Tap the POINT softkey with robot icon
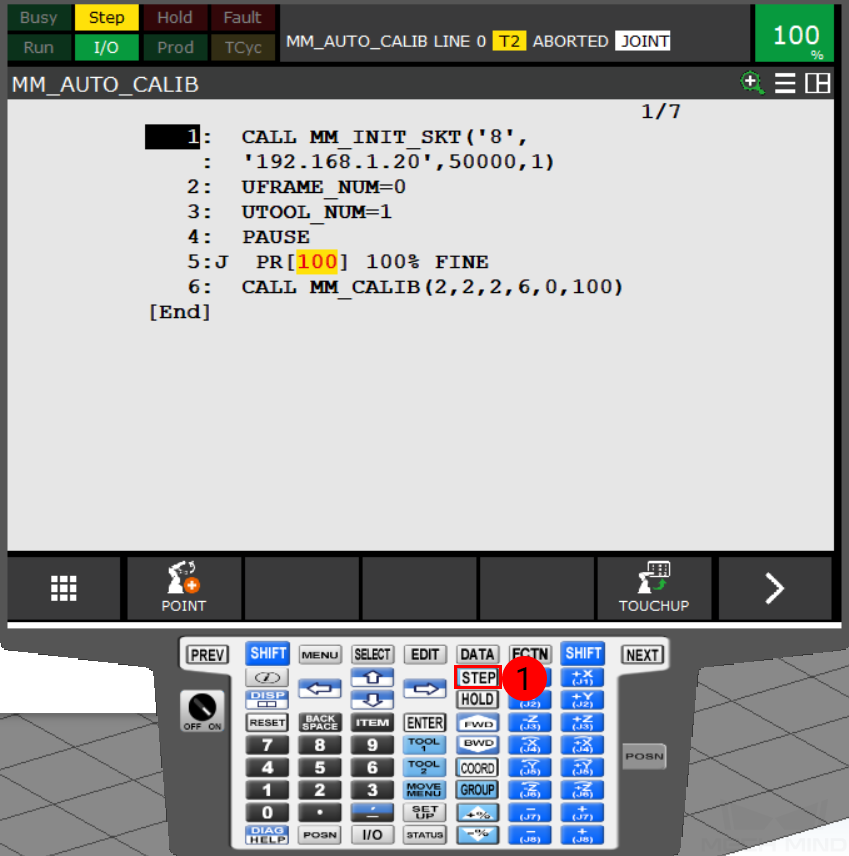 [x=183, y=588]
